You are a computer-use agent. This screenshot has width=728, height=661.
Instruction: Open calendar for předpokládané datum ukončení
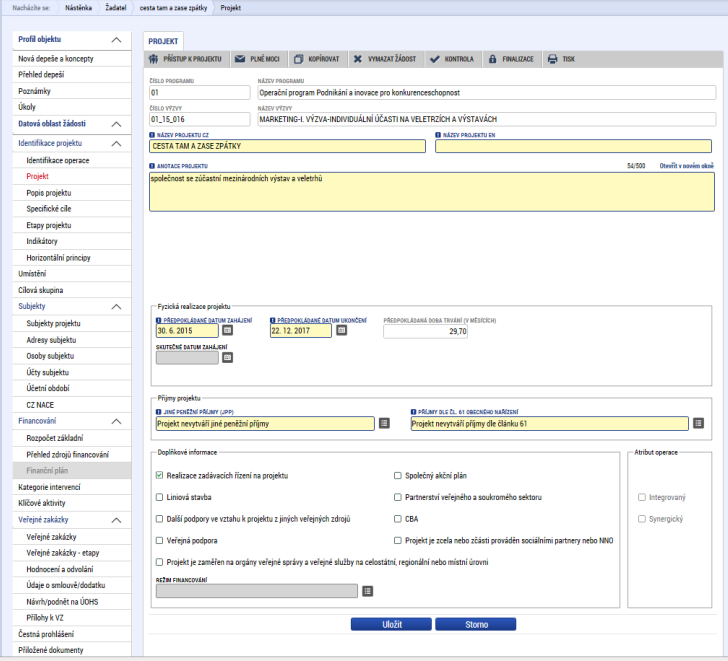click(x=342, y=330)
